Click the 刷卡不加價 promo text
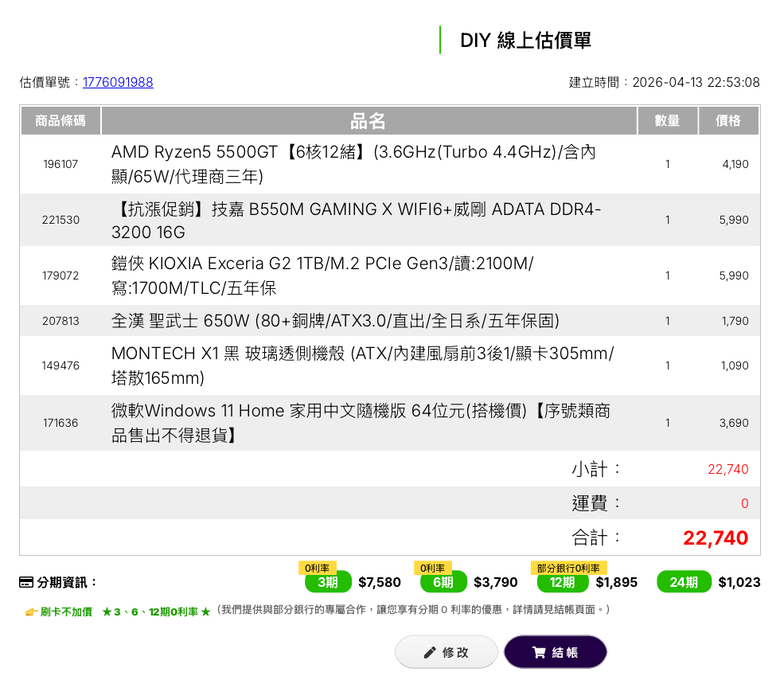780x688 pixels. click(x=66, y=612)
